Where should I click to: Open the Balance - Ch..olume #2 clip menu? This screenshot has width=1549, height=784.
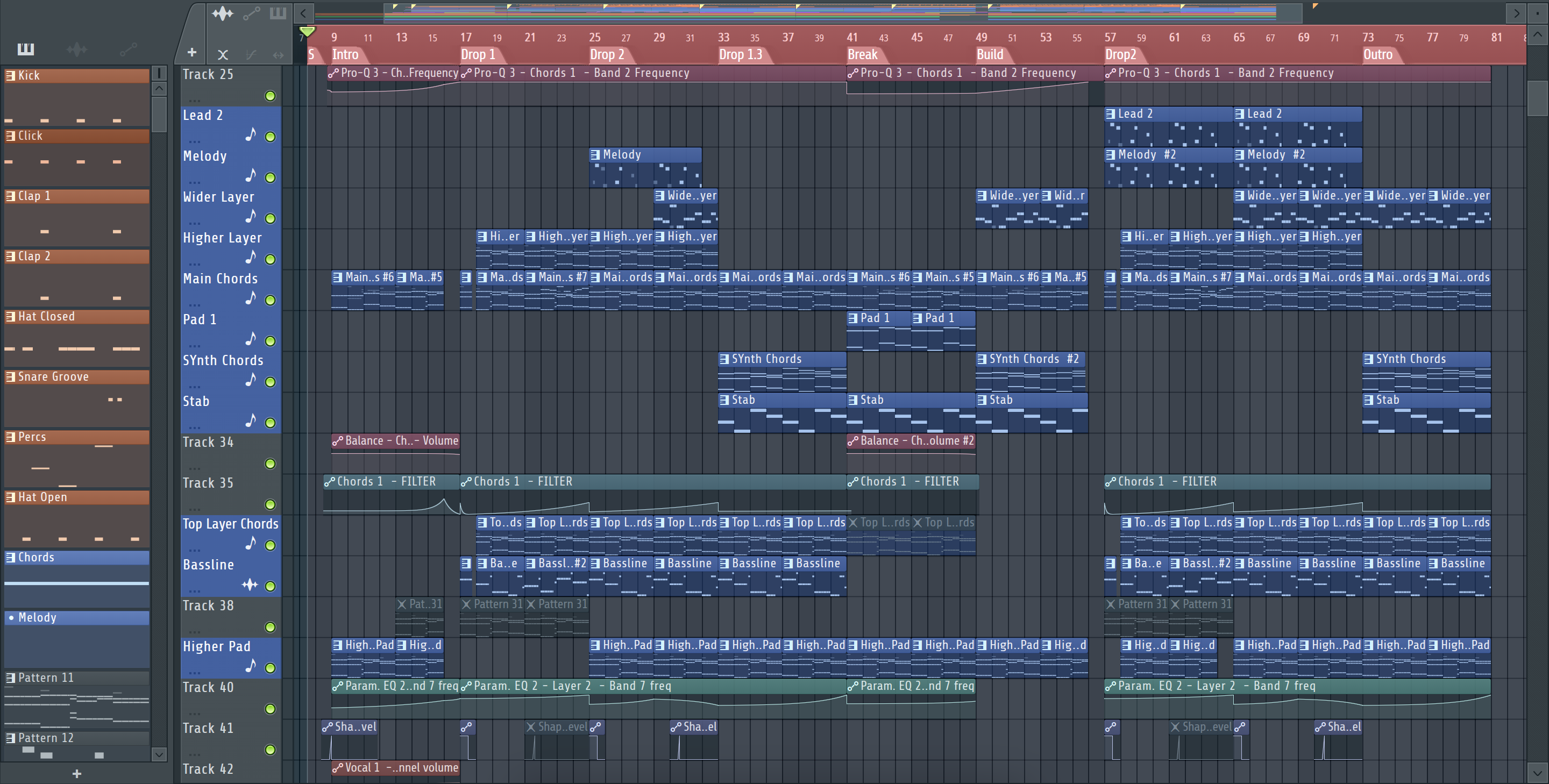pos(853,441)
